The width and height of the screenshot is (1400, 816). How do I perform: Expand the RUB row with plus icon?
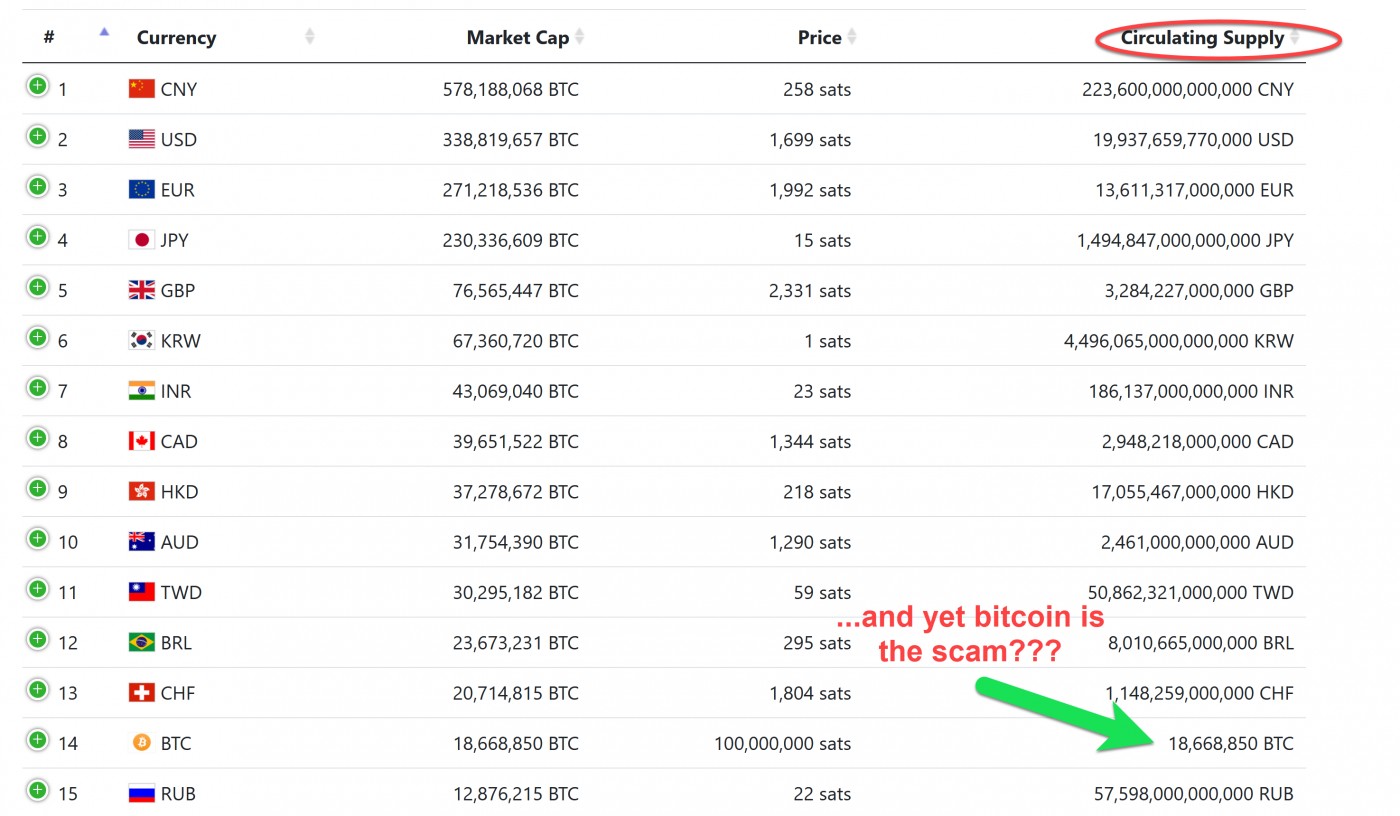37,790
